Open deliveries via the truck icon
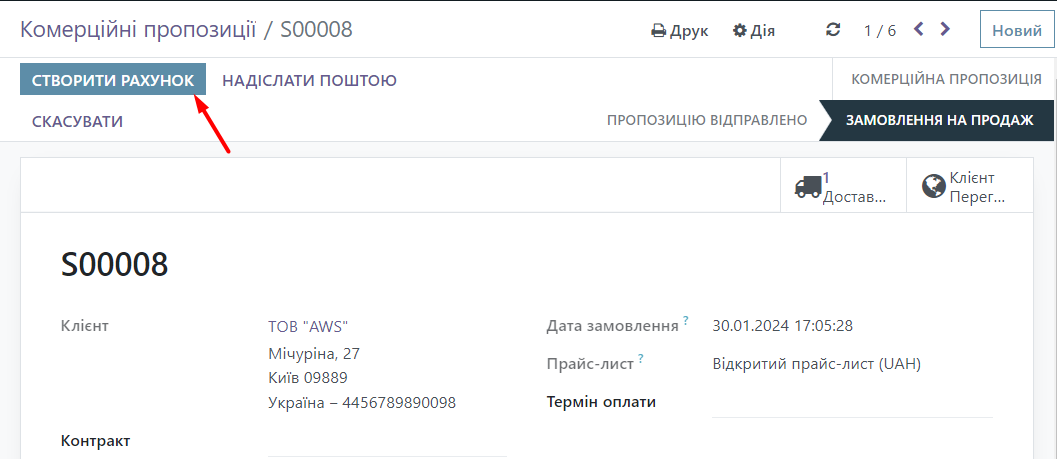This screenshot has width=1057, height=459. click(x=808, y=186)
